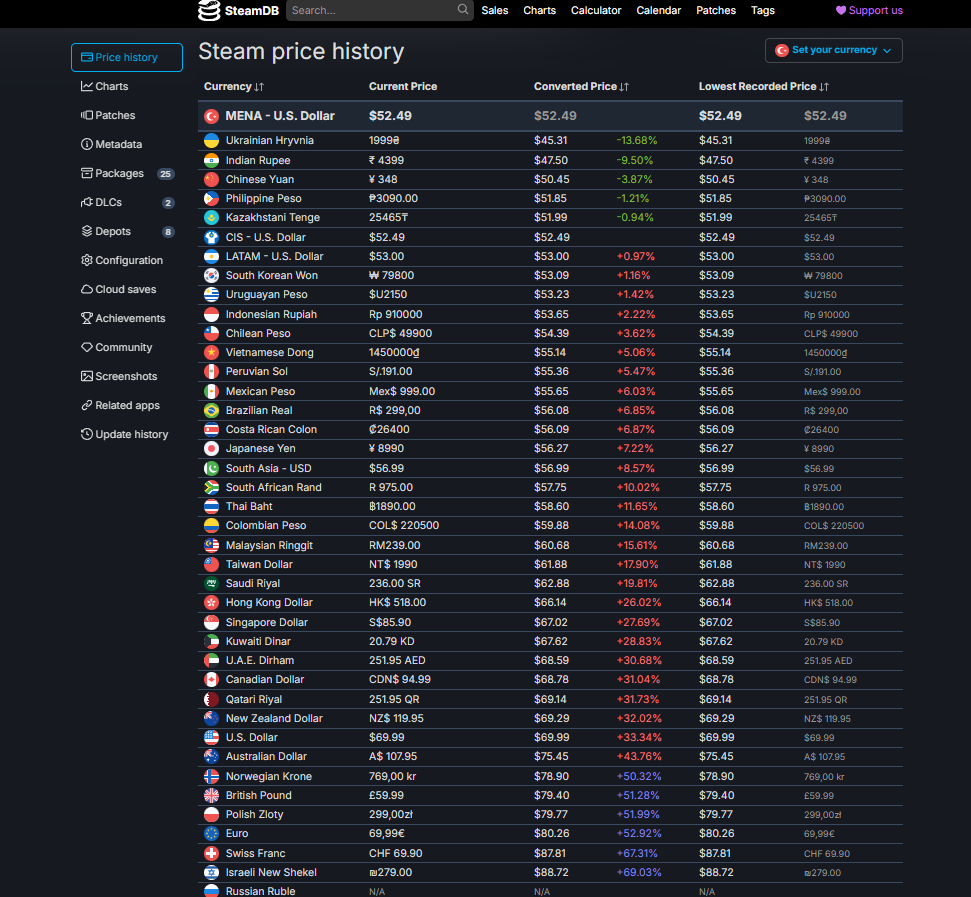Select the Price history sidebar tab
This screenshot has width=971, height=897.
(x=127, y=57)
